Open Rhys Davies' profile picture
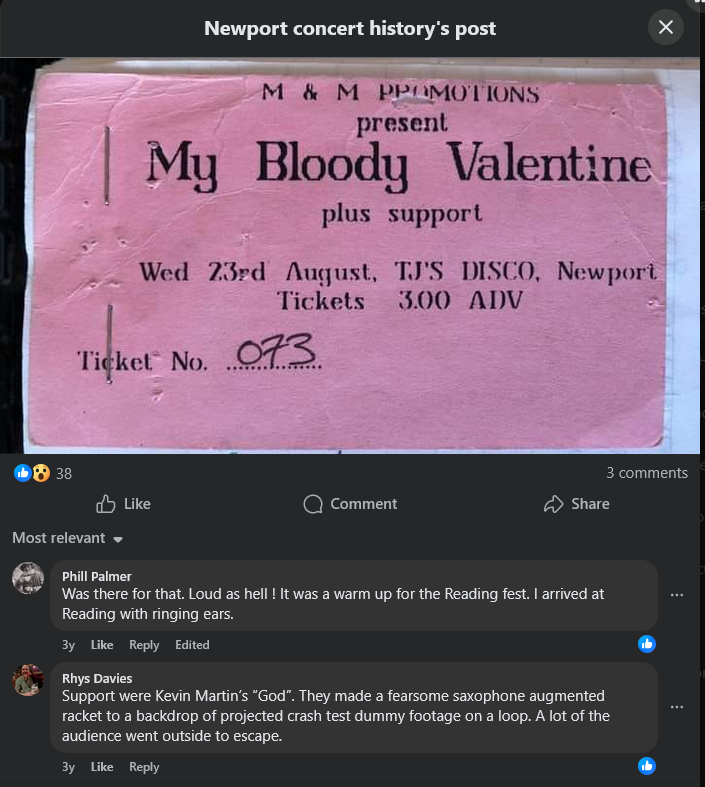This screenshot has height=787, width=705. [28, 680]
